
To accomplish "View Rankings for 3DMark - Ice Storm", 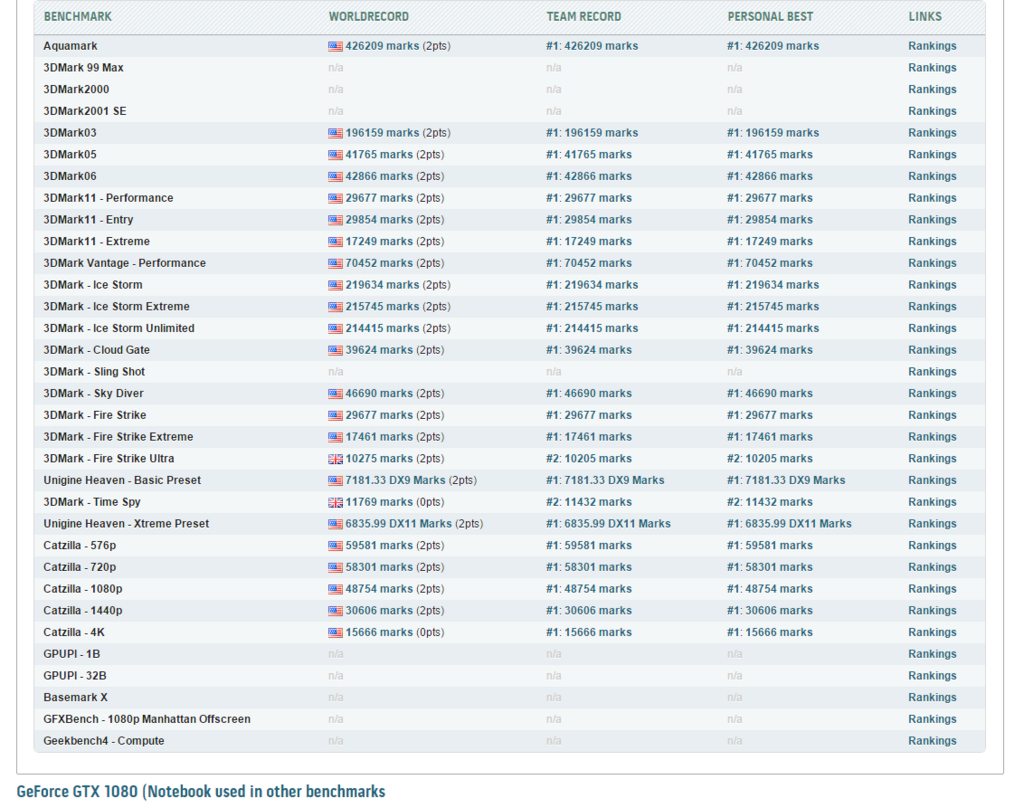I will pyautogui.click(x=932, y=285).
